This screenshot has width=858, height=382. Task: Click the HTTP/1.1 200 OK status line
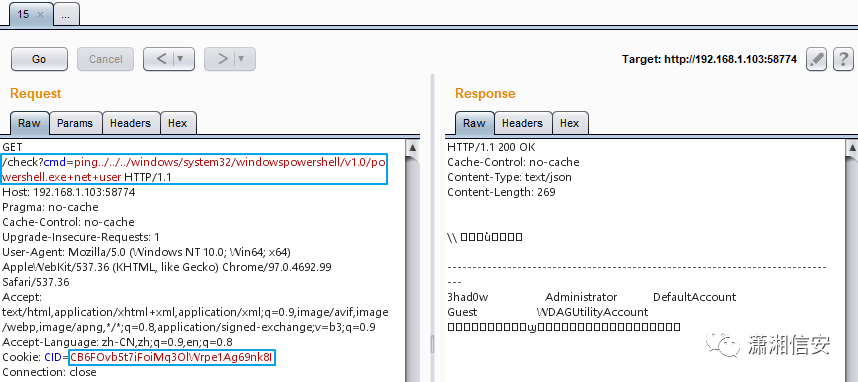pos(491,147)
